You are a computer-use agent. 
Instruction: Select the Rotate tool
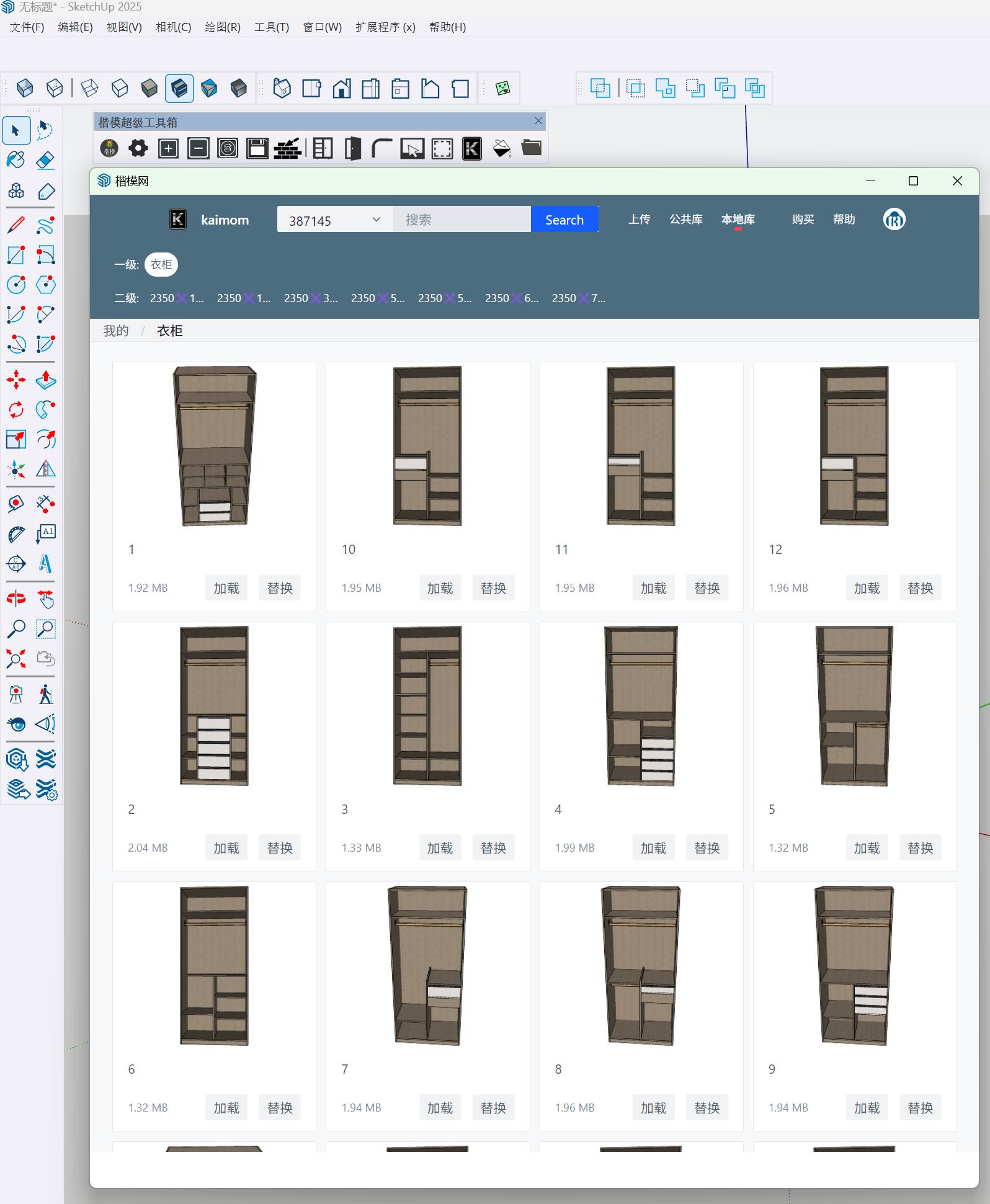pos(16,409)
